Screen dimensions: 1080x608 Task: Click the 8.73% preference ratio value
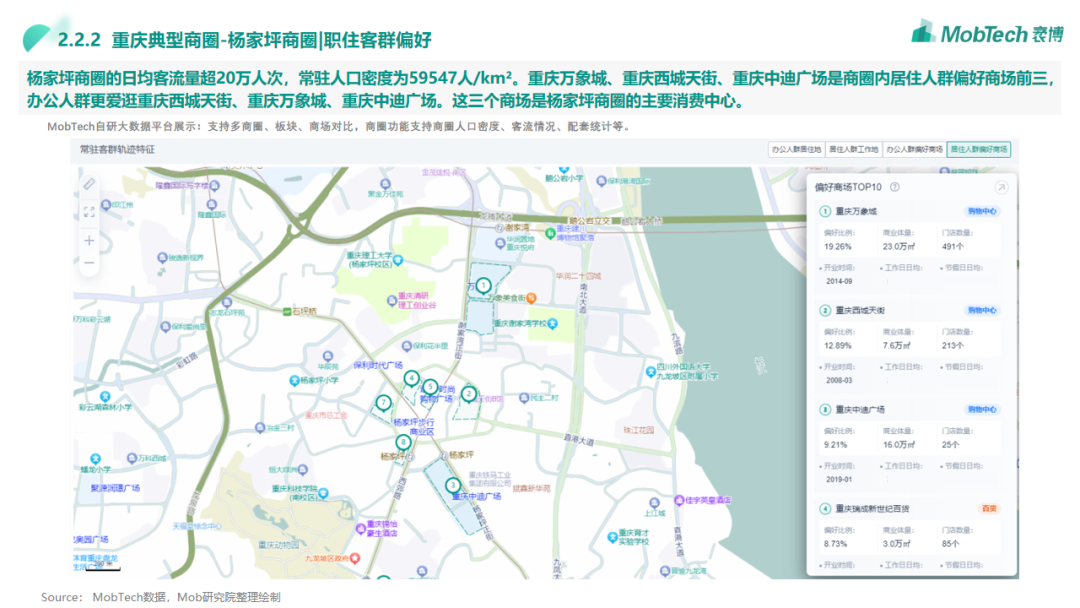[x=835, y=544]
